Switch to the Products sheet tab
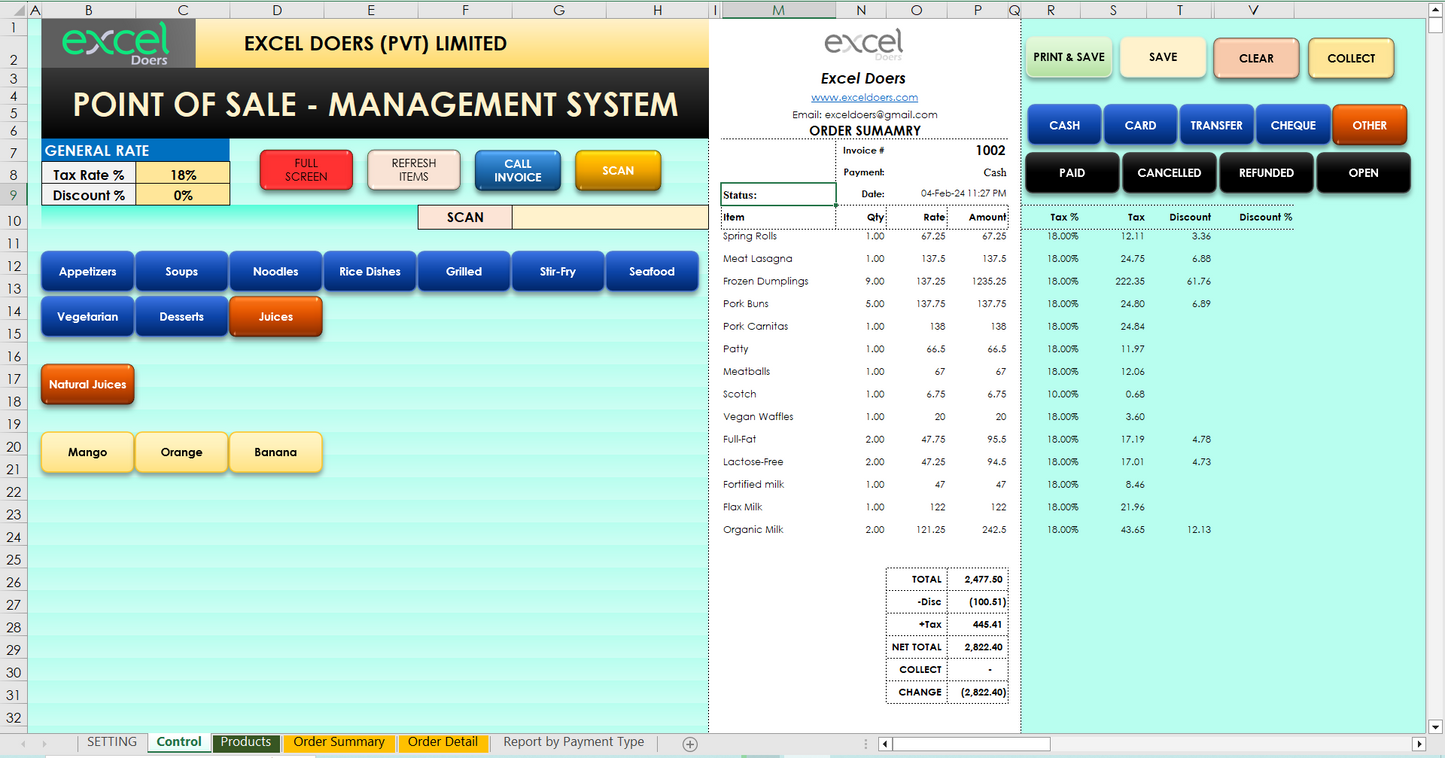The height and width of the screenshot is (758, 1445). tap(245, 742)
